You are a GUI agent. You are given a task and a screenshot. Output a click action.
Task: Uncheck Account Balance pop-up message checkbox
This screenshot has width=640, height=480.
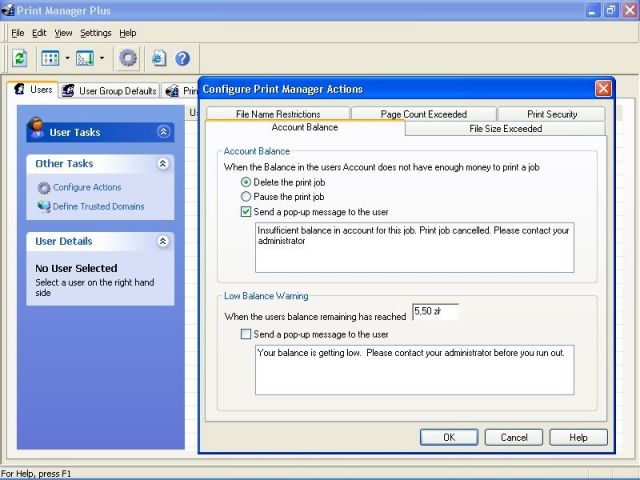(246, 212)
